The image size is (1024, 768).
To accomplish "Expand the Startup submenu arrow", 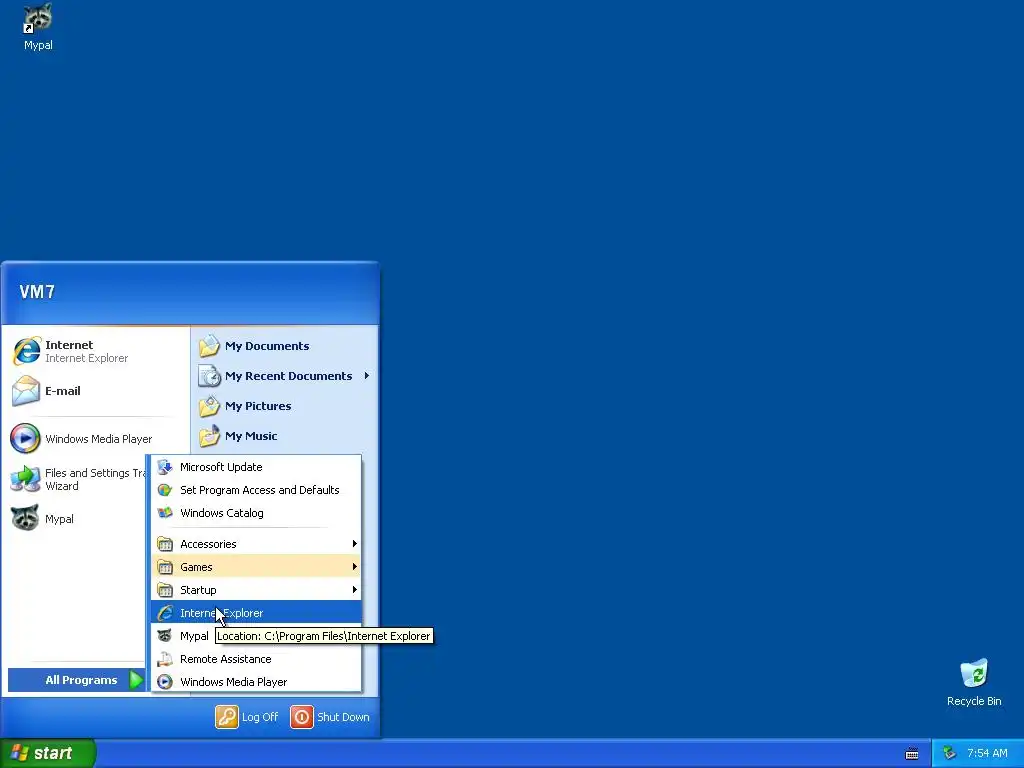I will pos(355,590).
